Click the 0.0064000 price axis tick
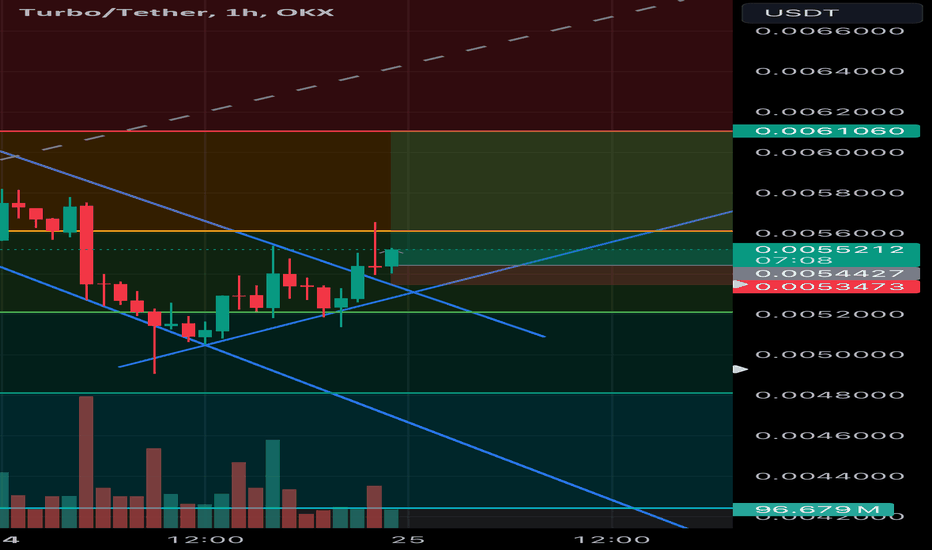Image resolution: width=932 pixels, height=550 pixels. 830,71
